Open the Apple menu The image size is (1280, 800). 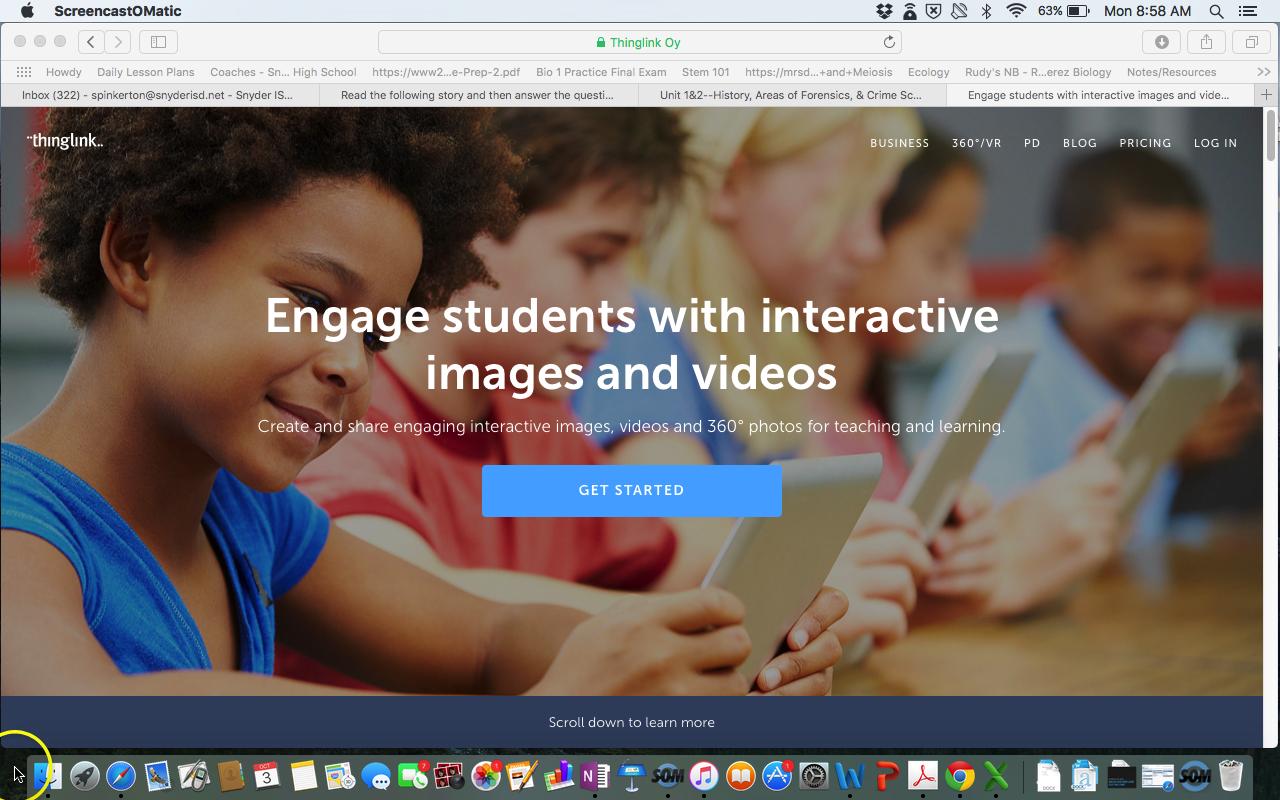(x=27, y=11)
